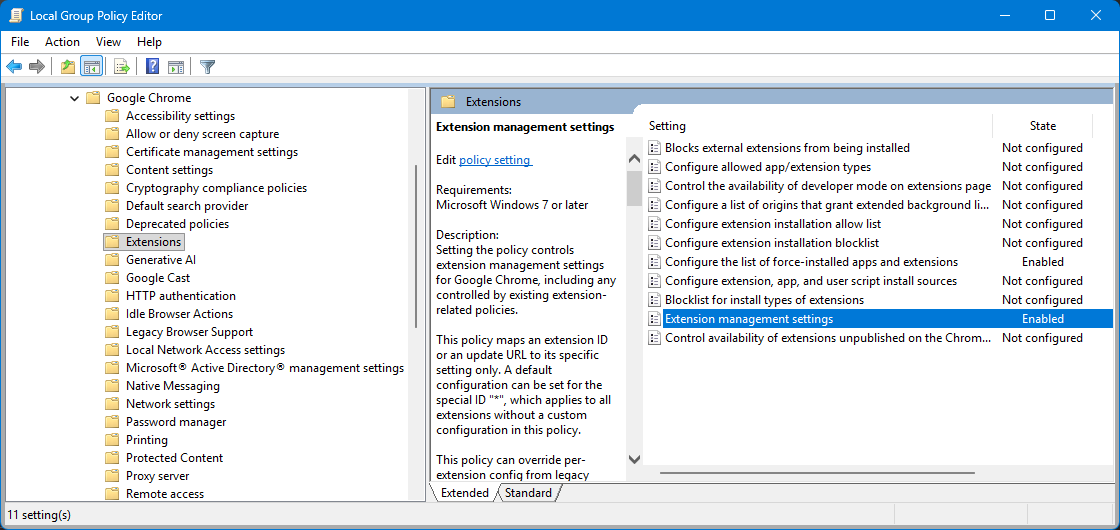Click policy icon beside Configure extension installation allow list

[654, 224]
